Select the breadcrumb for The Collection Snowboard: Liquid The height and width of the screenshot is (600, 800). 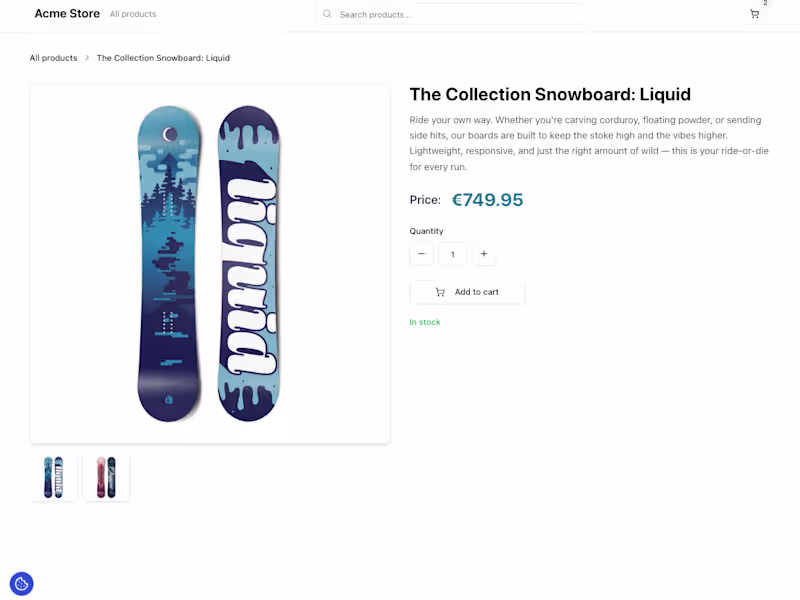pyautogui.click(x=163, y=57)
